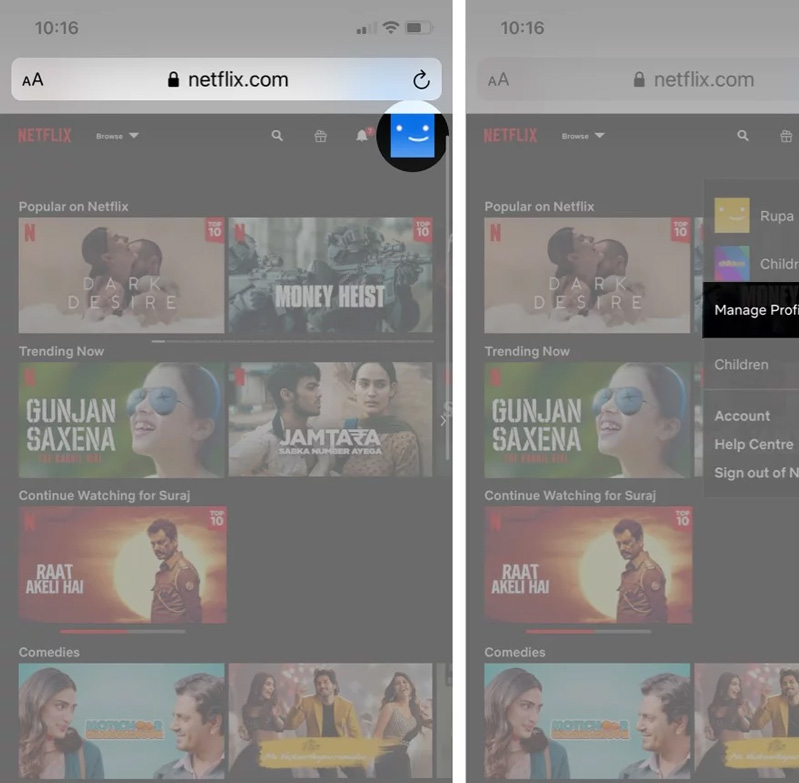The height and width of the screenshot is (783, 799).
Task: Open Gunjan Saxena thumbnail in left screenshot
Action: (x=121, y=420)
